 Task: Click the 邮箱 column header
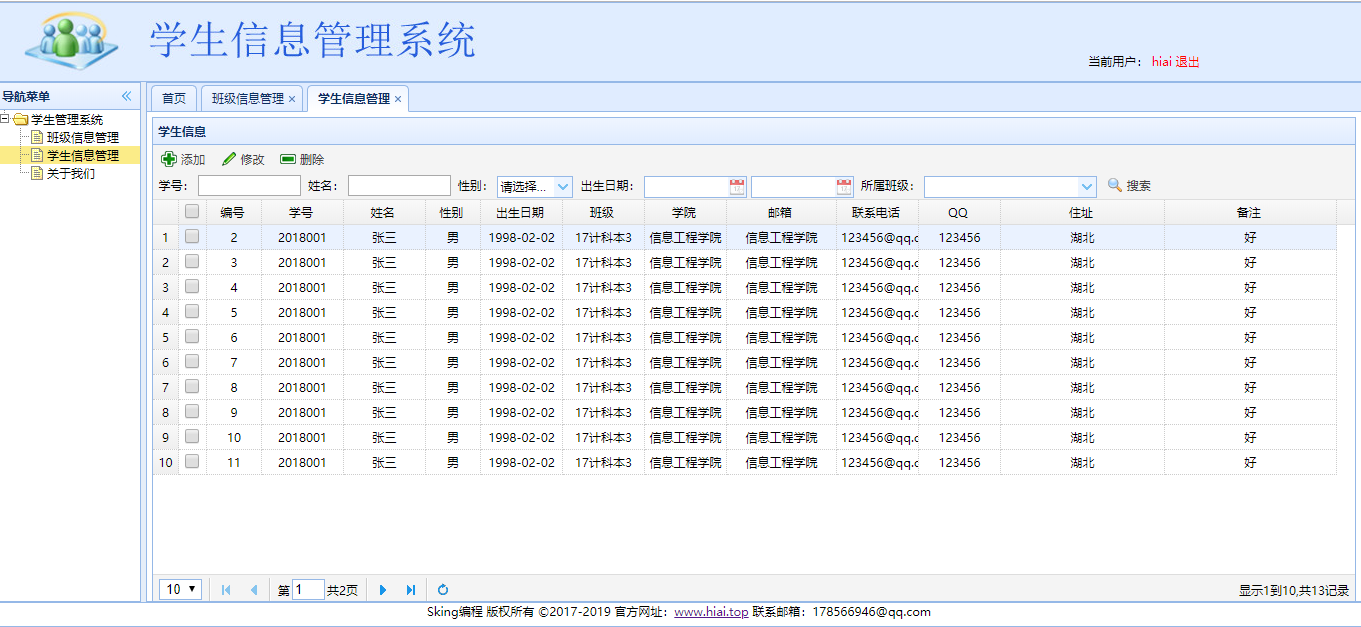point(781,212)
